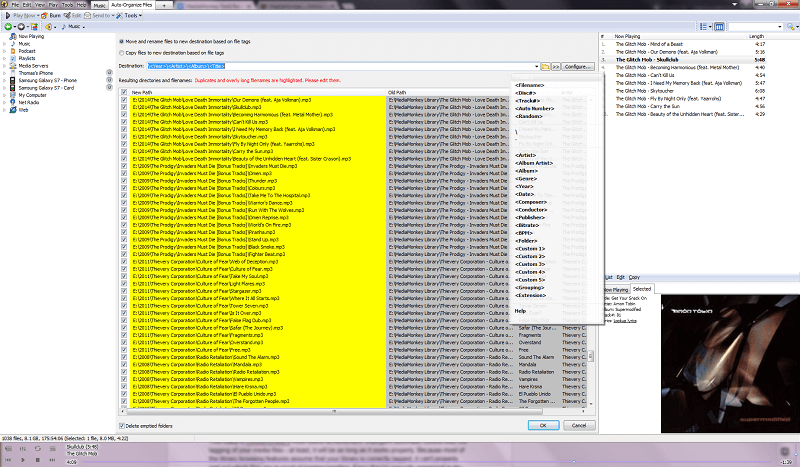Select Move and rename files radio option
The height and width of the screenshot is (467, 800).
pyautogui.click(x=121, y=41)
